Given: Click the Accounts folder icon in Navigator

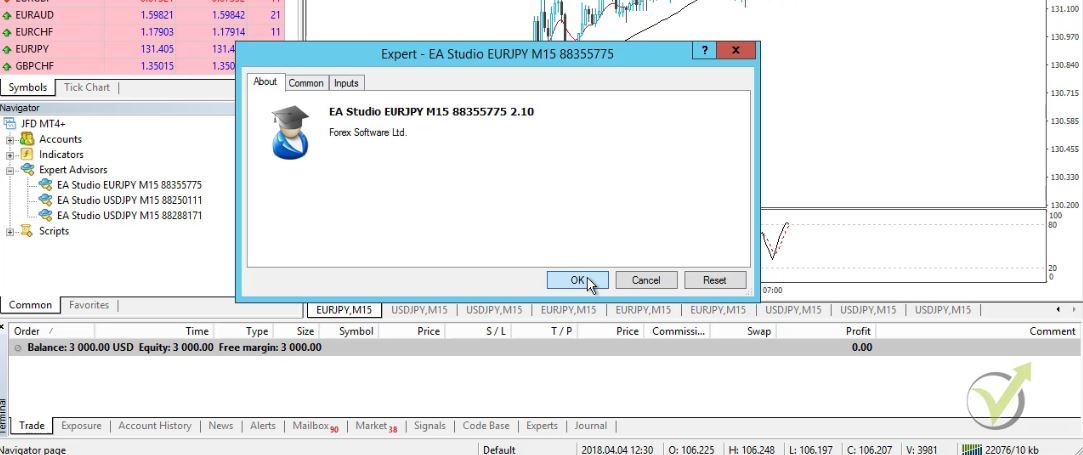Looking at the screenshot, I should click(27, 139).
